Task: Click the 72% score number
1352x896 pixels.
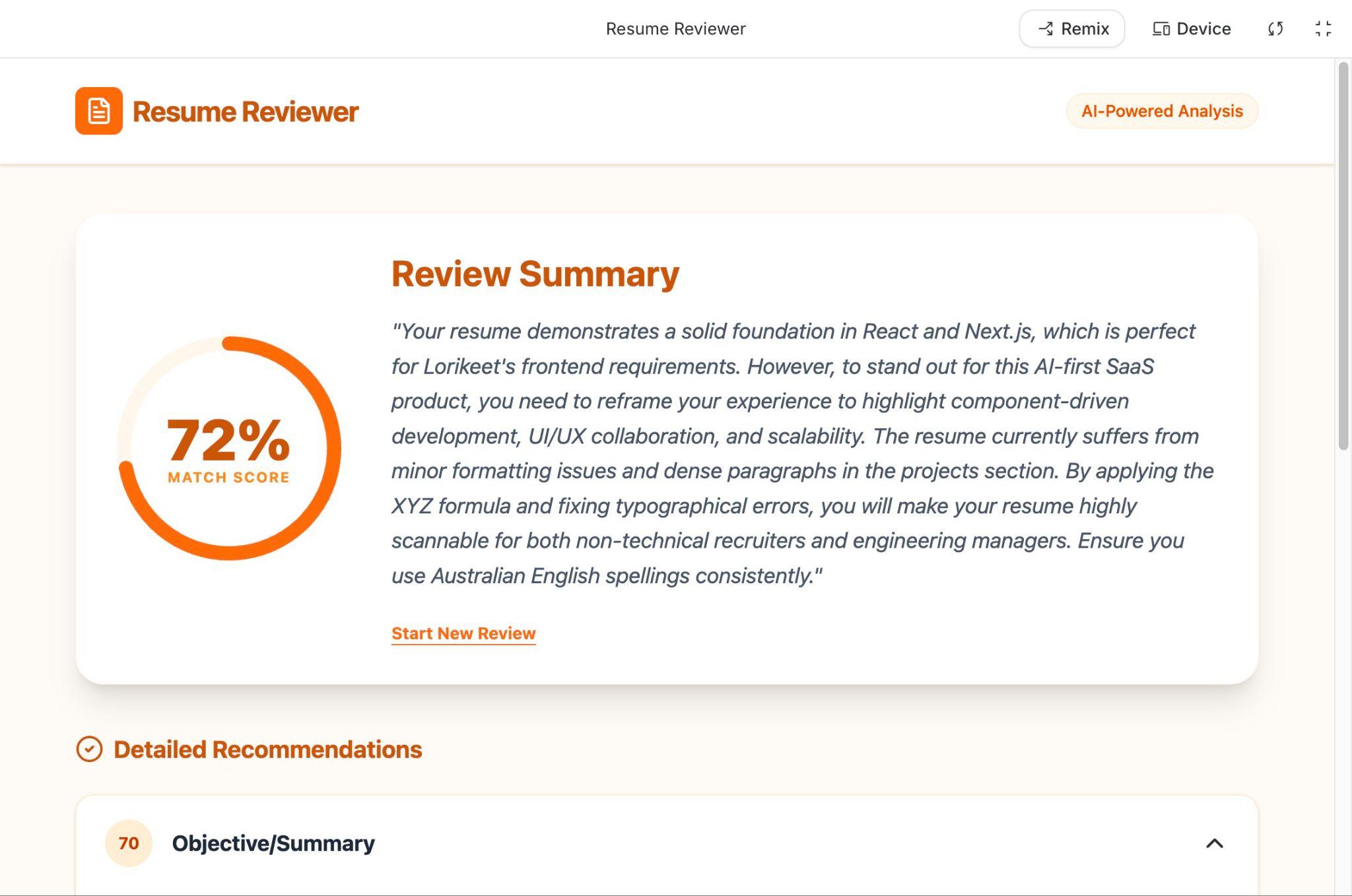Action: point(228,440)
